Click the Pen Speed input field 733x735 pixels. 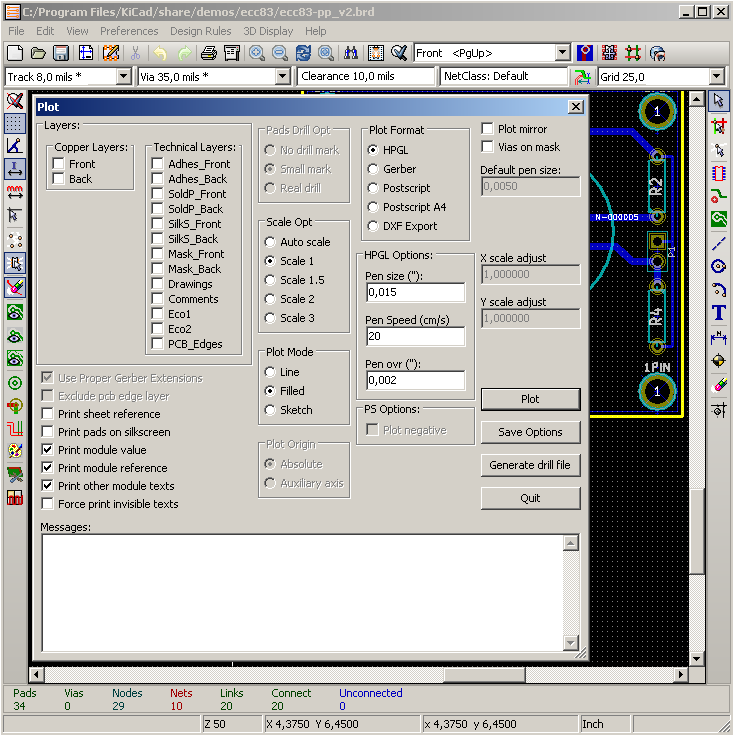415,336
